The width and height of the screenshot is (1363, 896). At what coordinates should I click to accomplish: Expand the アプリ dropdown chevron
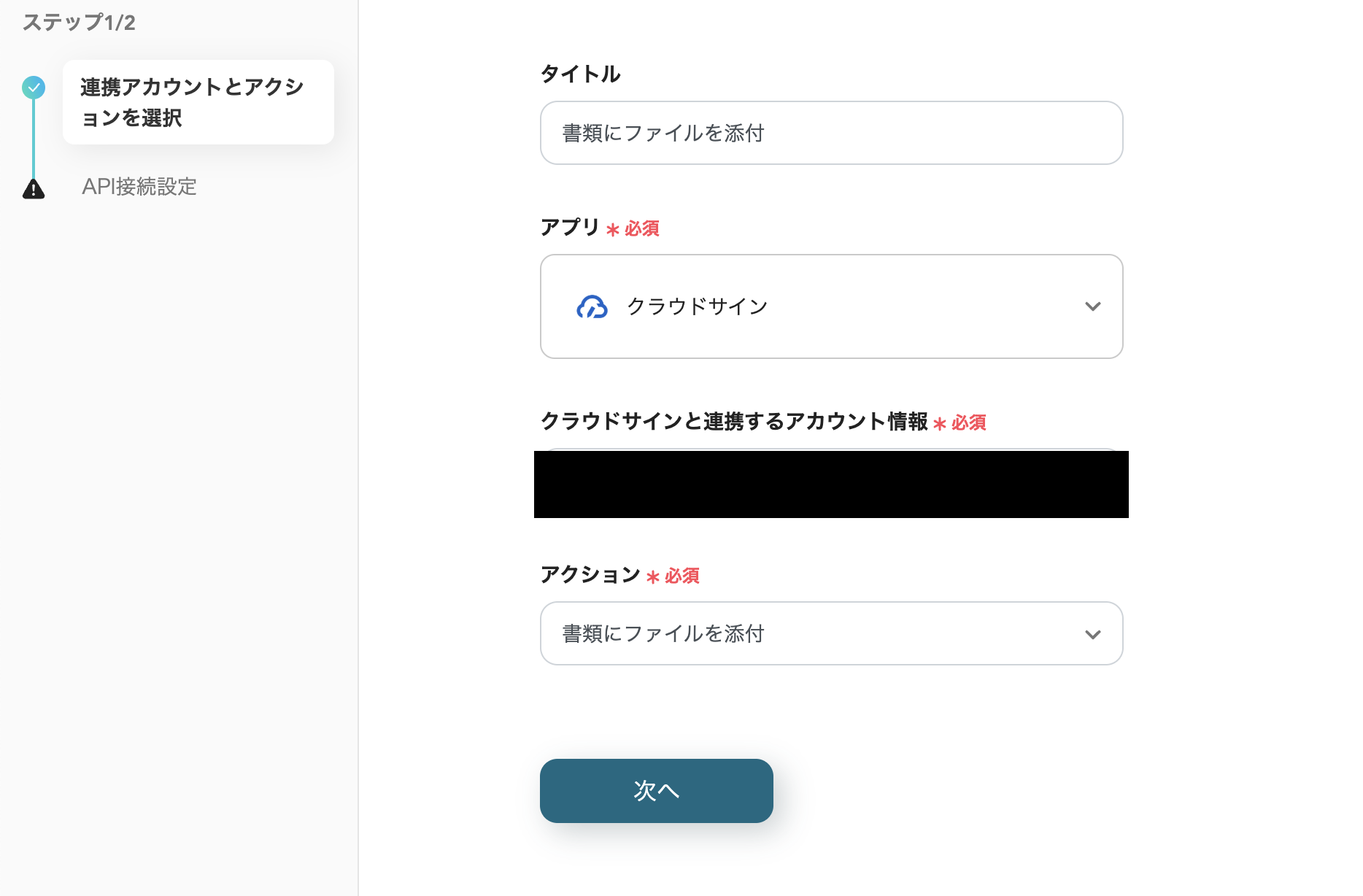[1092, 306]
